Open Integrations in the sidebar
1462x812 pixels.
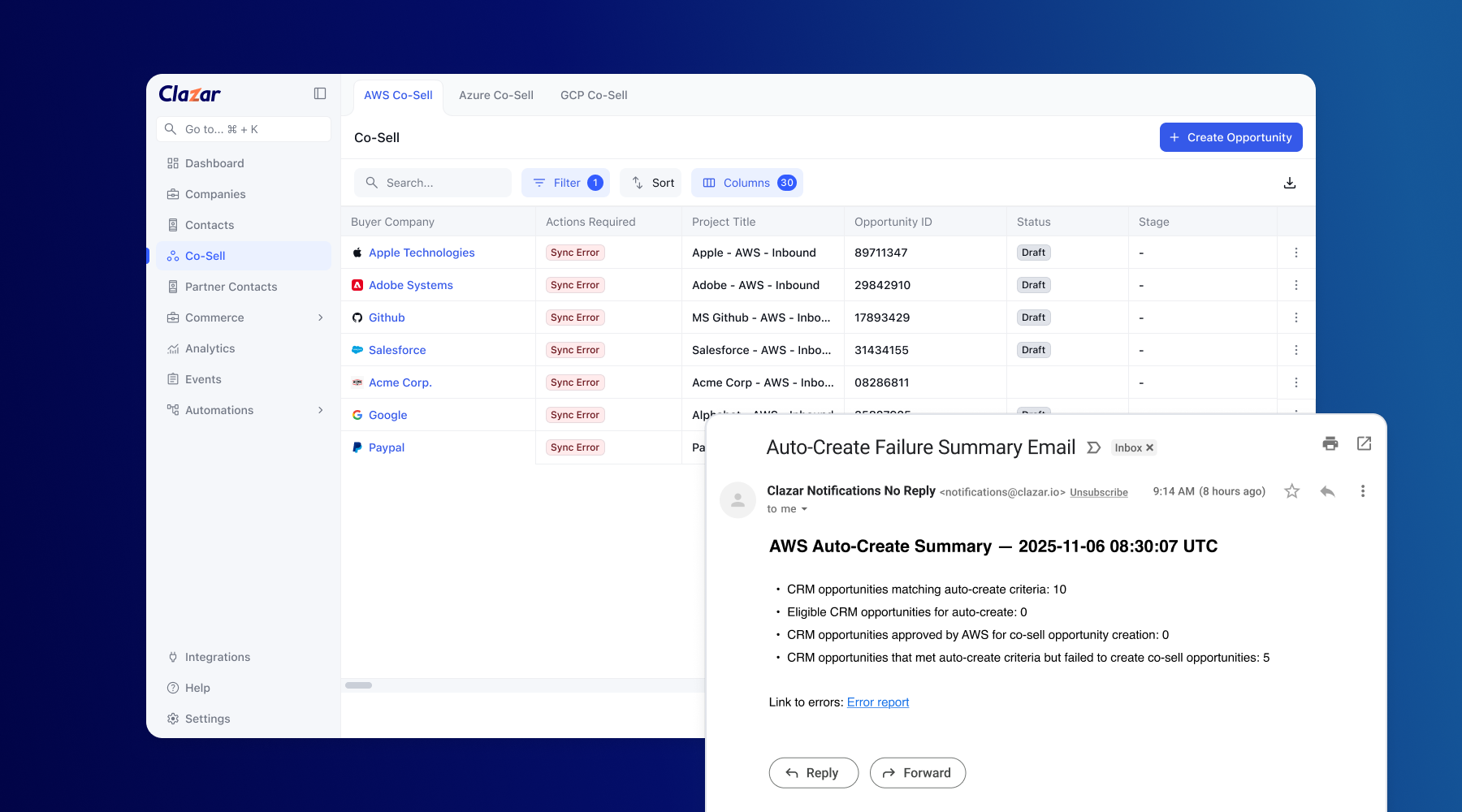[x=244, y=657]
